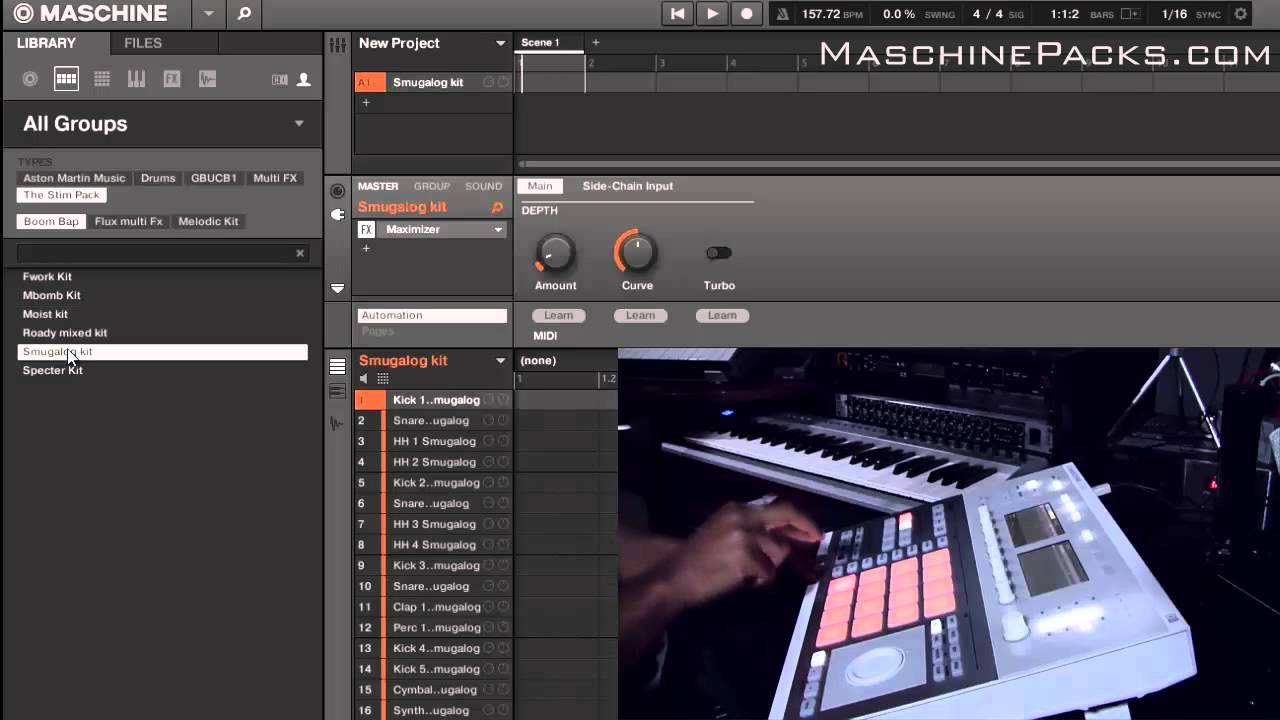
Task: Click the pad view grid icon under Smugalog kit
Action: (x=382, y=379)
